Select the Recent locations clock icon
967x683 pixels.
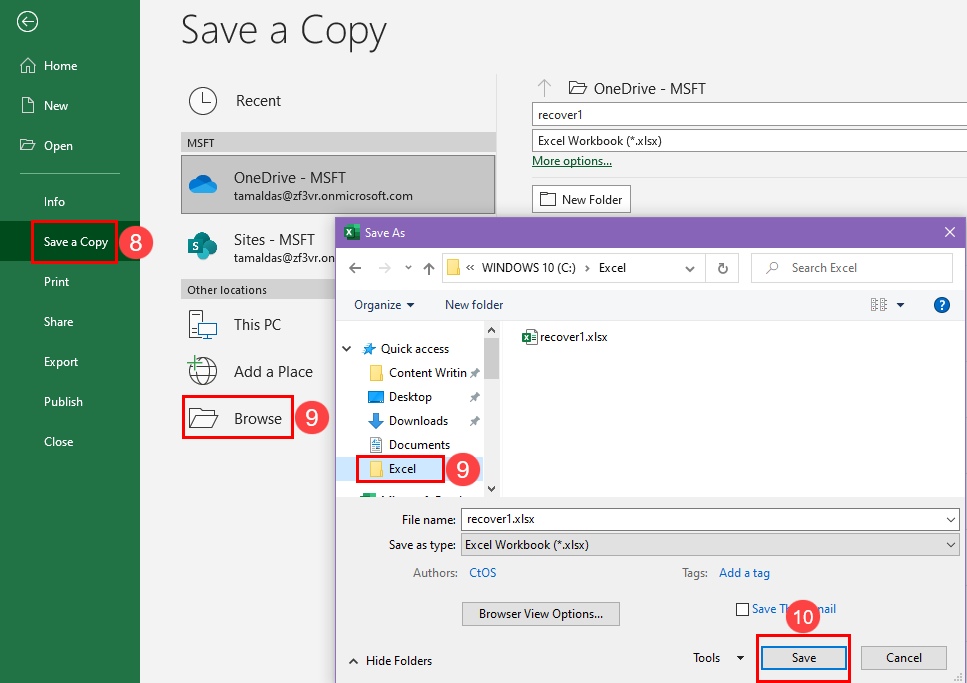pyautogui.click(x=203, y=101)
